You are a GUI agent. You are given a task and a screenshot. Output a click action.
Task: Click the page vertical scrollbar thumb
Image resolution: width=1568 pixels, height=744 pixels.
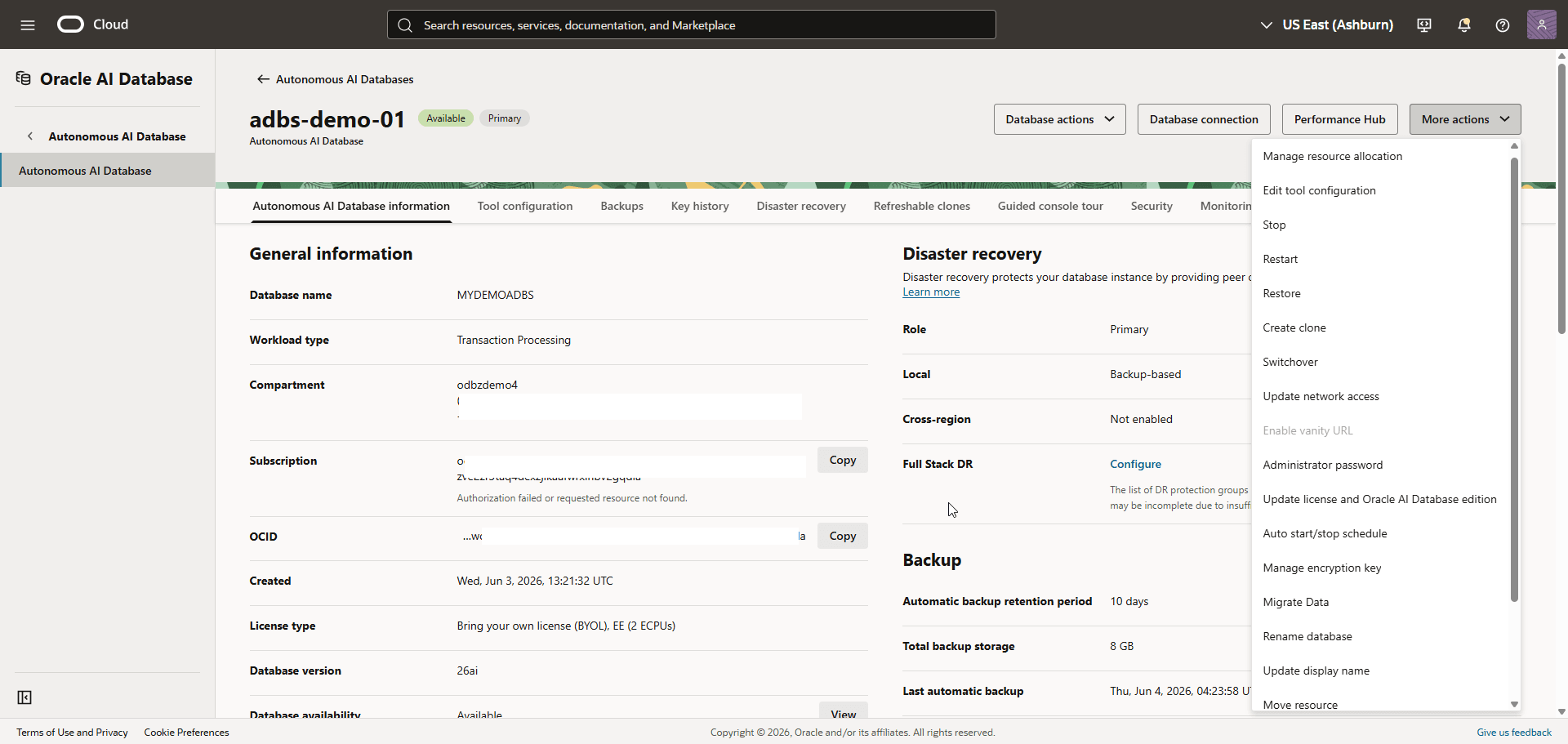(x=1561, y=198)
